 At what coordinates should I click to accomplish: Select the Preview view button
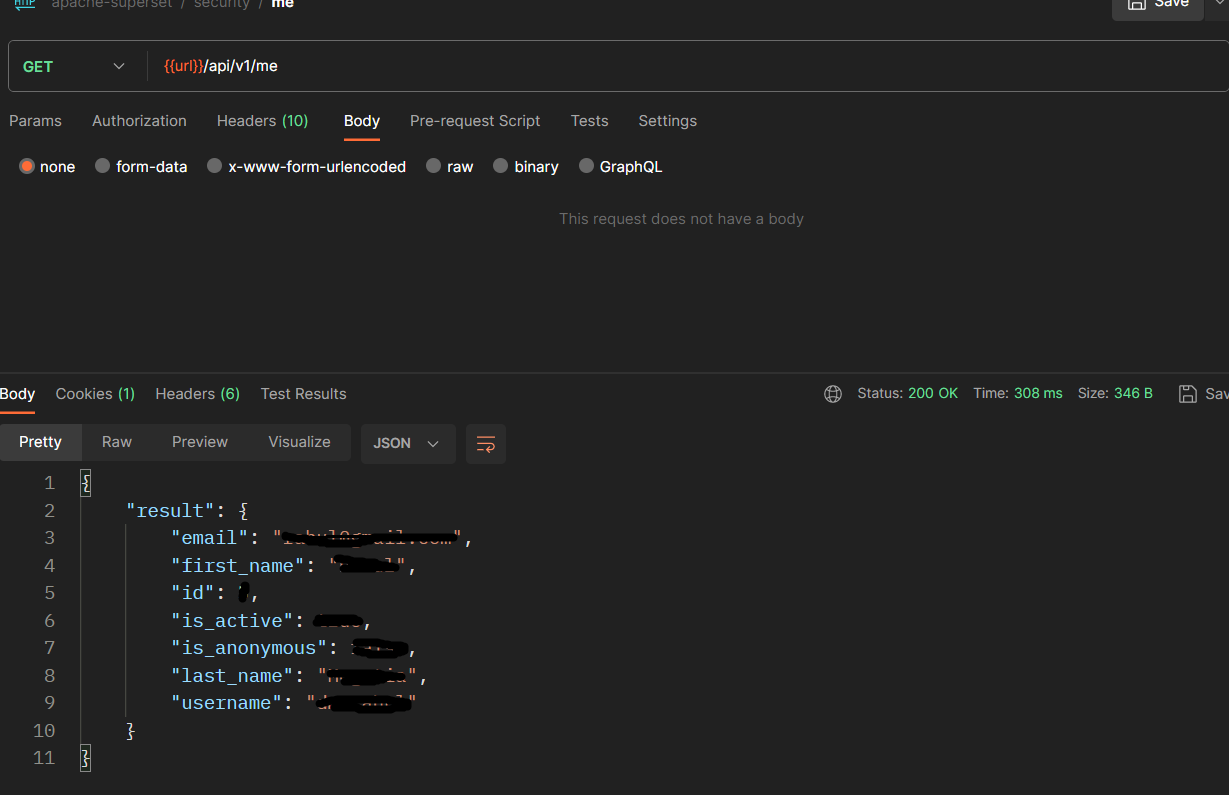(200, 442)
